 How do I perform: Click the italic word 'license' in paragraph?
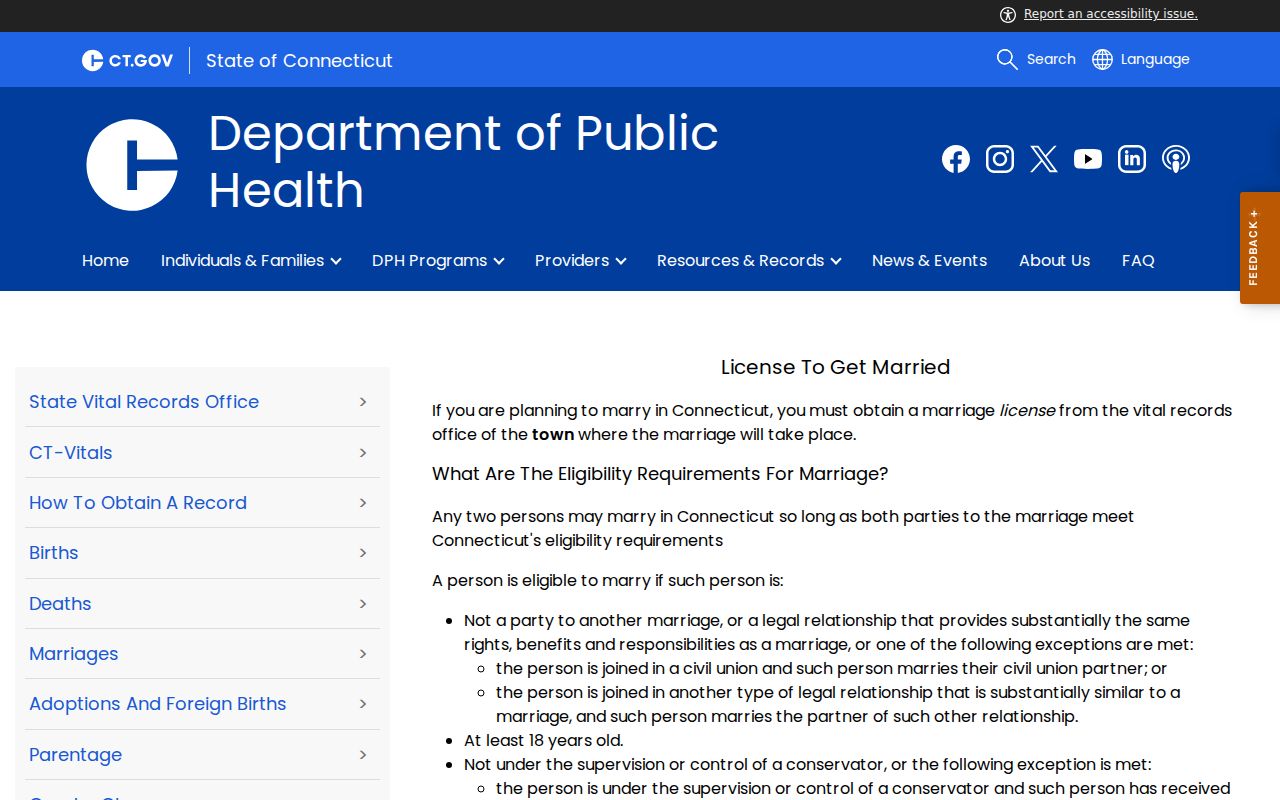1027,410
